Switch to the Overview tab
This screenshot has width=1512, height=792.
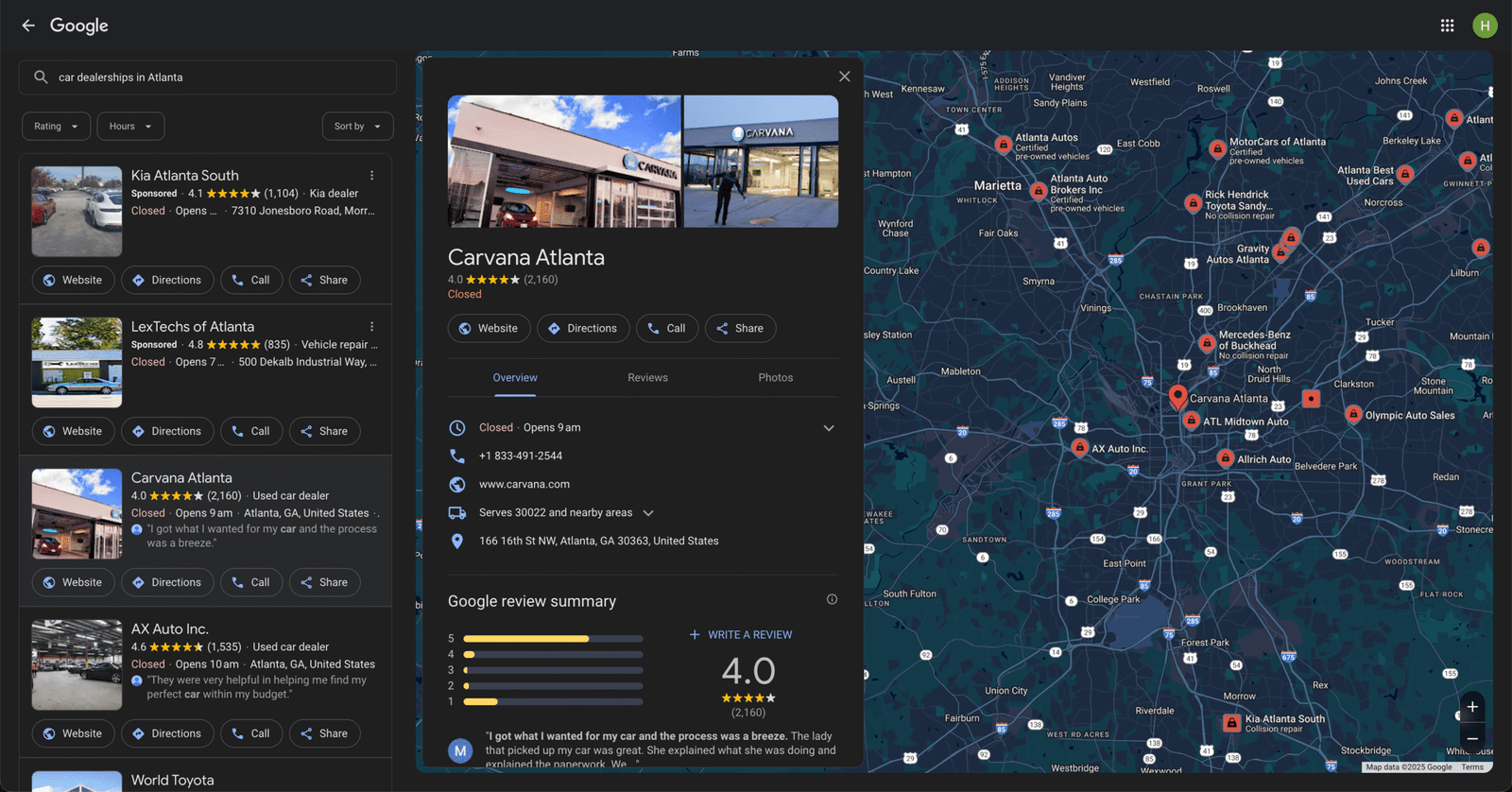pos(515,378)
